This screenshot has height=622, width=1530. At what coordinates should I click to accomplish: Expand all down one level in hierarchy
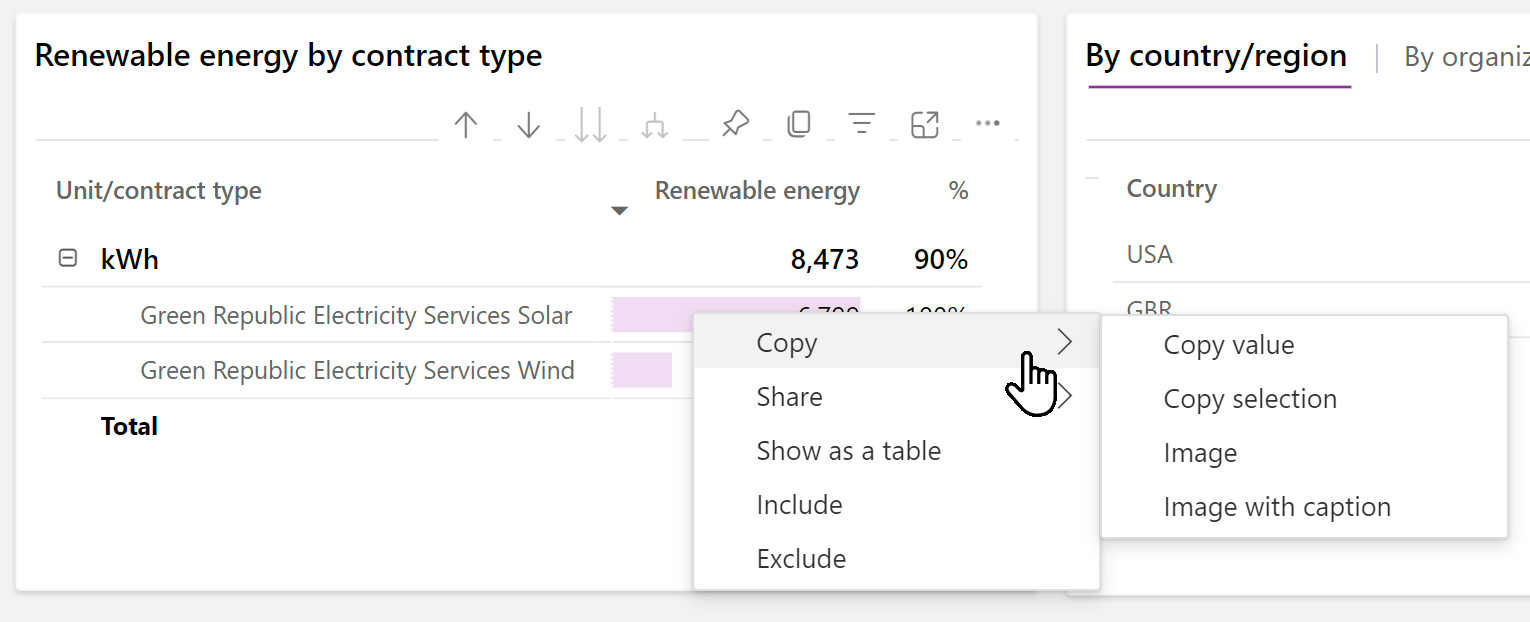[x=655, y=124]
